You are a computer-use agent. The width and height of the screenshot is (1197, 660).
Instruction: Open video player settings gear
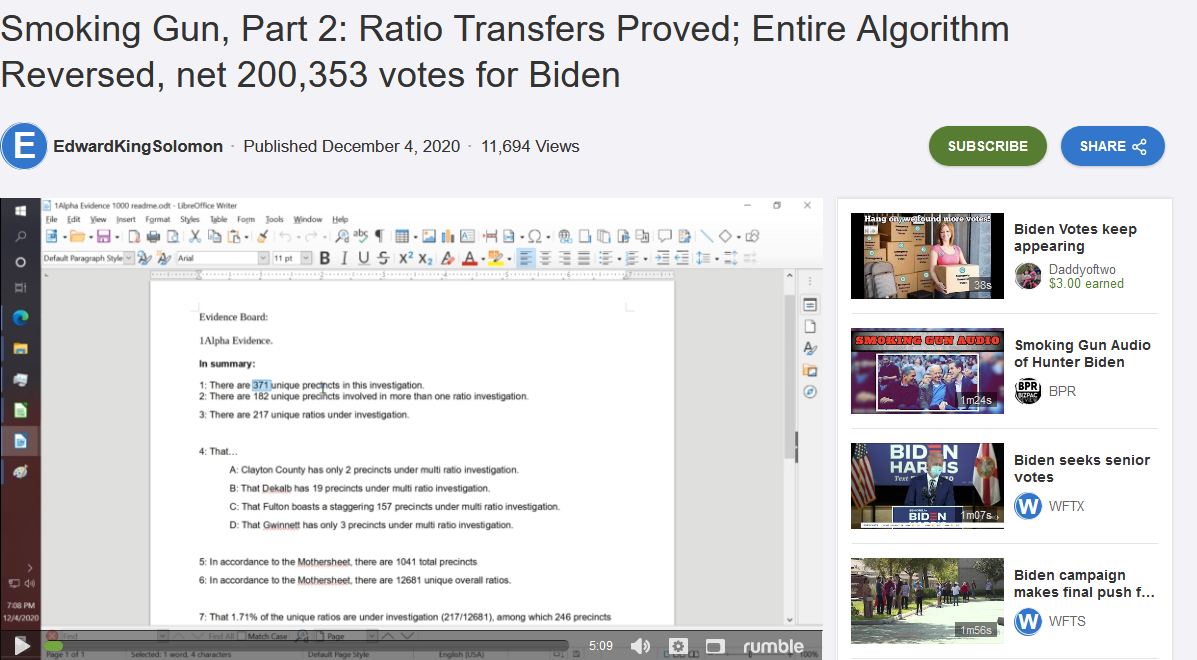(678, 646)
